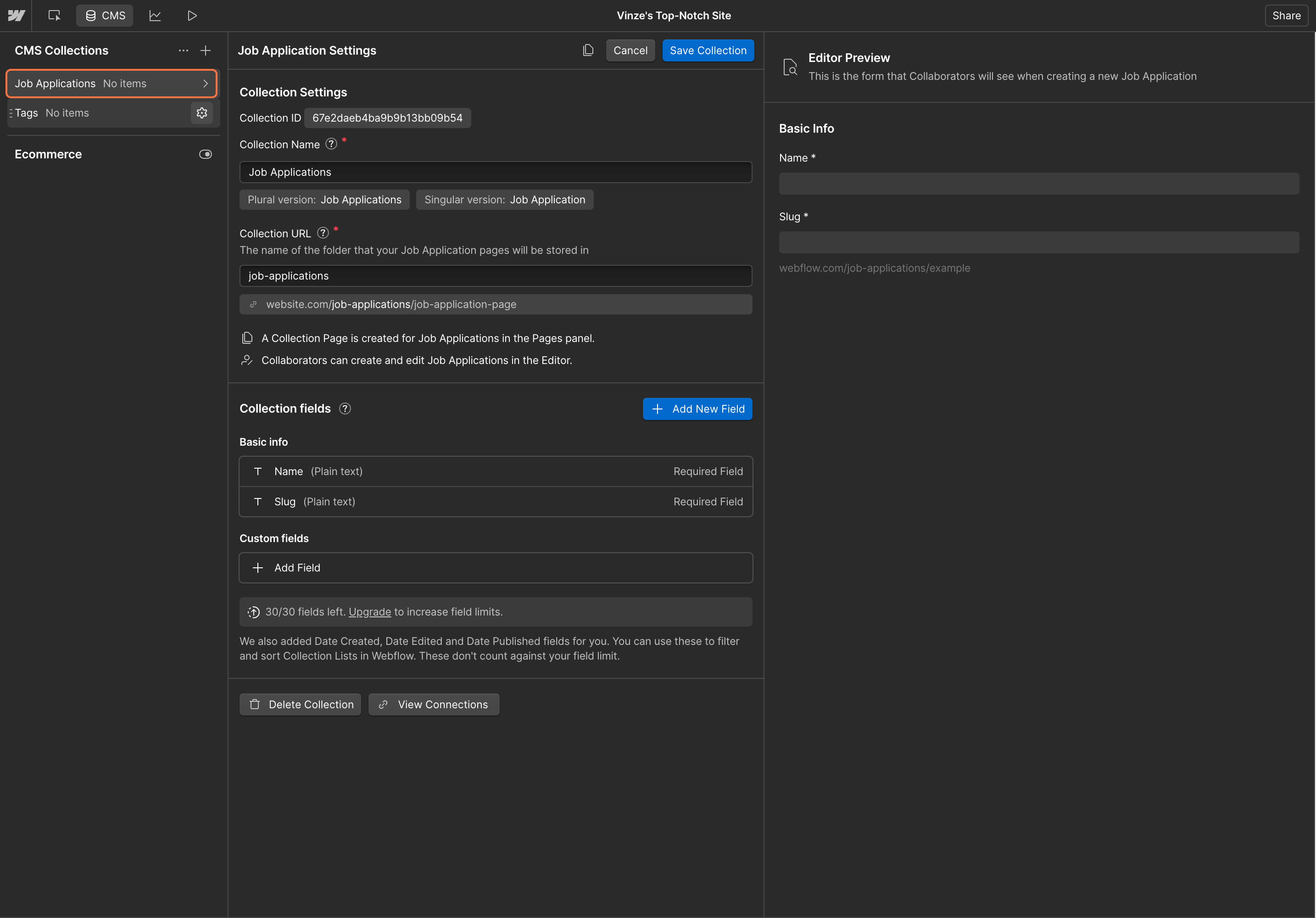This screenshot has width=1316, height=918.
Task: Open Collection fields help tooltip
Action: pyautogui.click(x=345, y=409)
